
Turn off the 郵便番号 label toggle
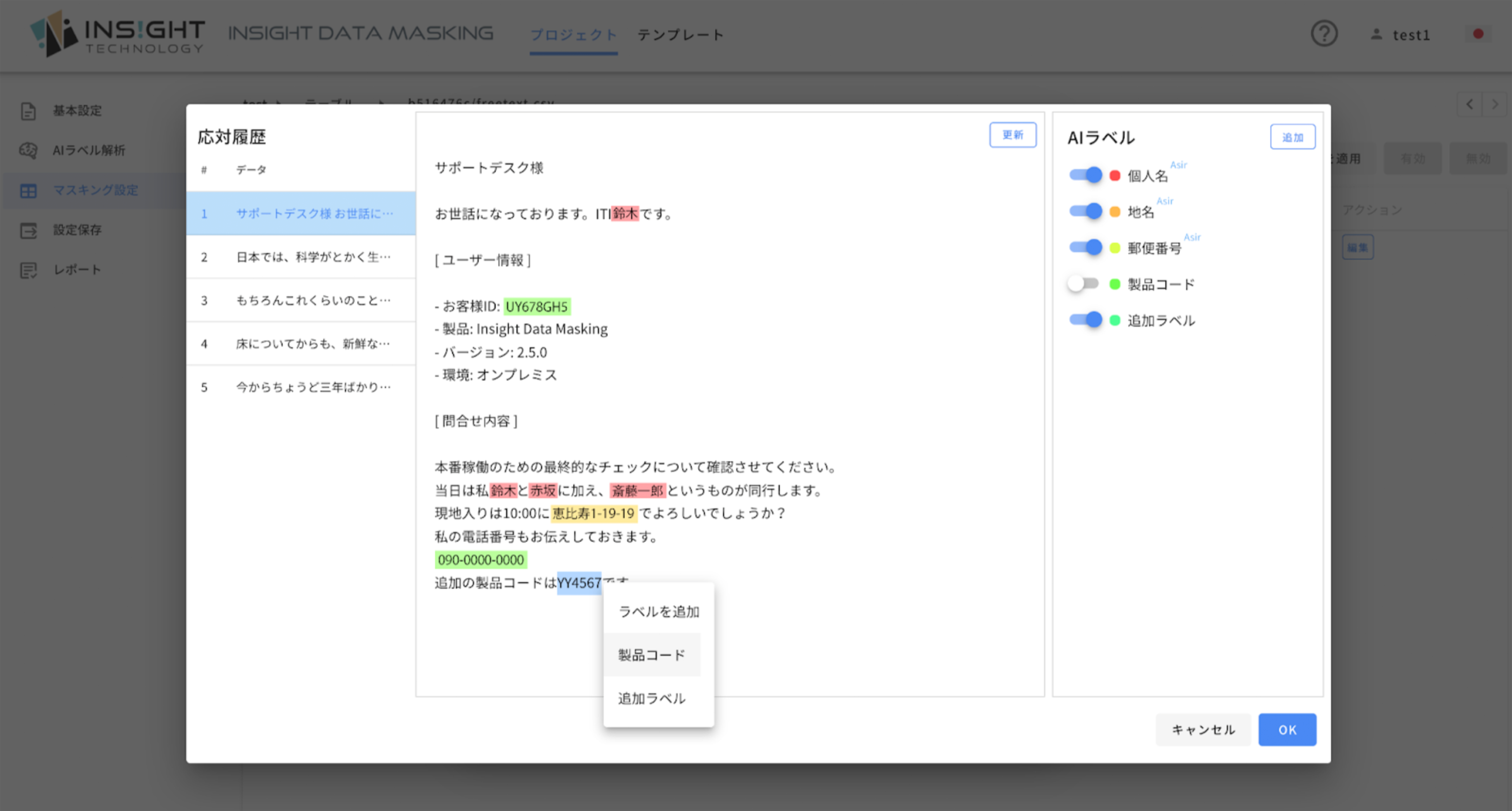coord(1086,247)
